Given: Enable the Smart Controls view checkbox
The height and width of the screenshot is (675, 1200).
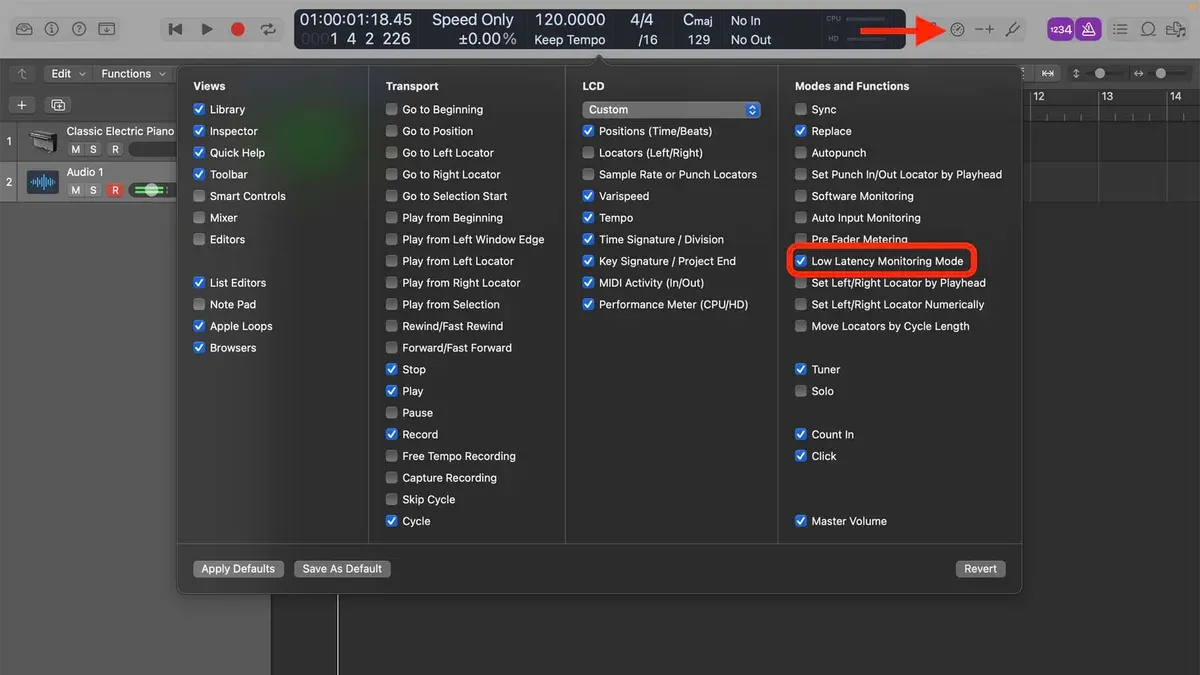Looking at the screenshot, I should [200, 196].
